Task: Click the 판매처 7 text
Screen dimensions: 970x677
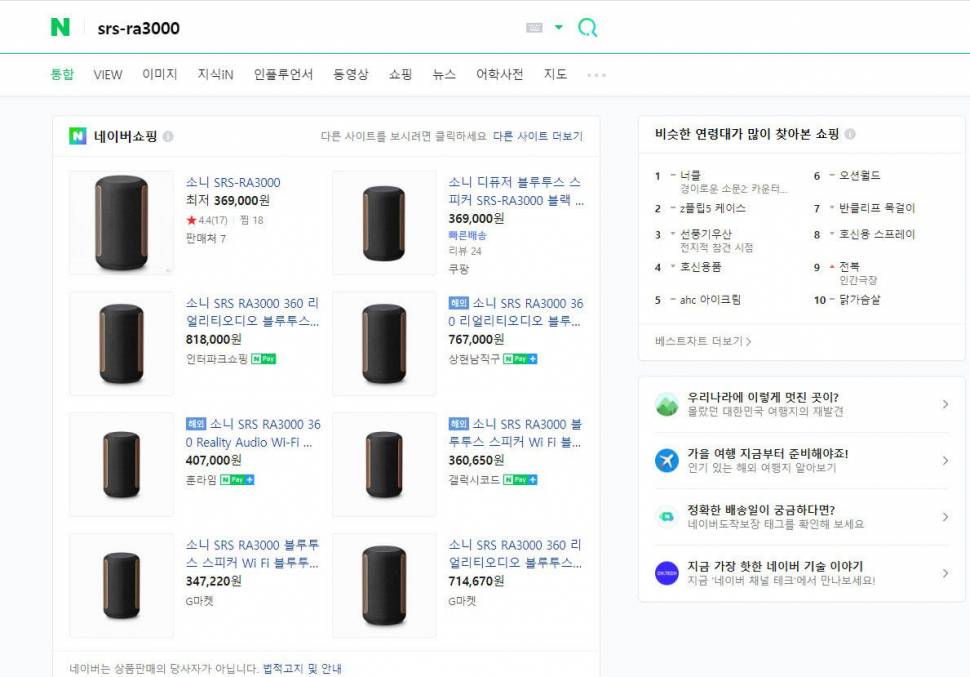Action: coord(206,238)
